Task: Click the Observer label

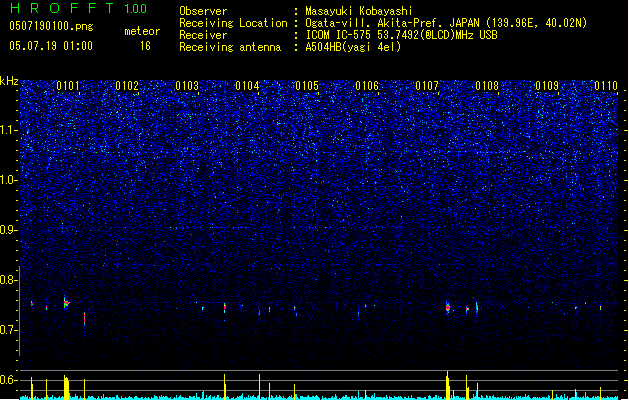Action: [203, 11]
